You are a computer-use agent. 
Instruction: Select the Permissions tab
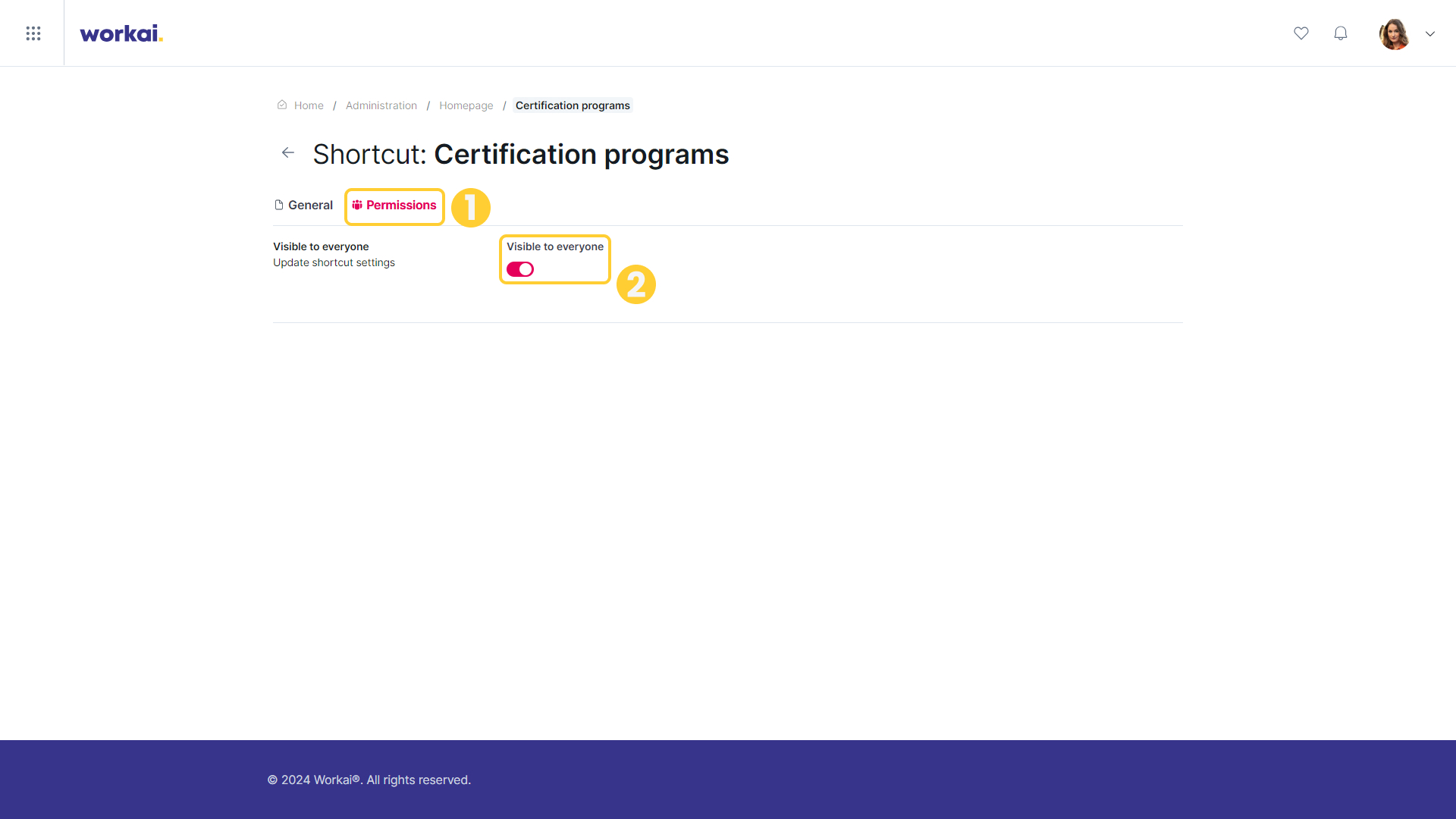point(394,205)
